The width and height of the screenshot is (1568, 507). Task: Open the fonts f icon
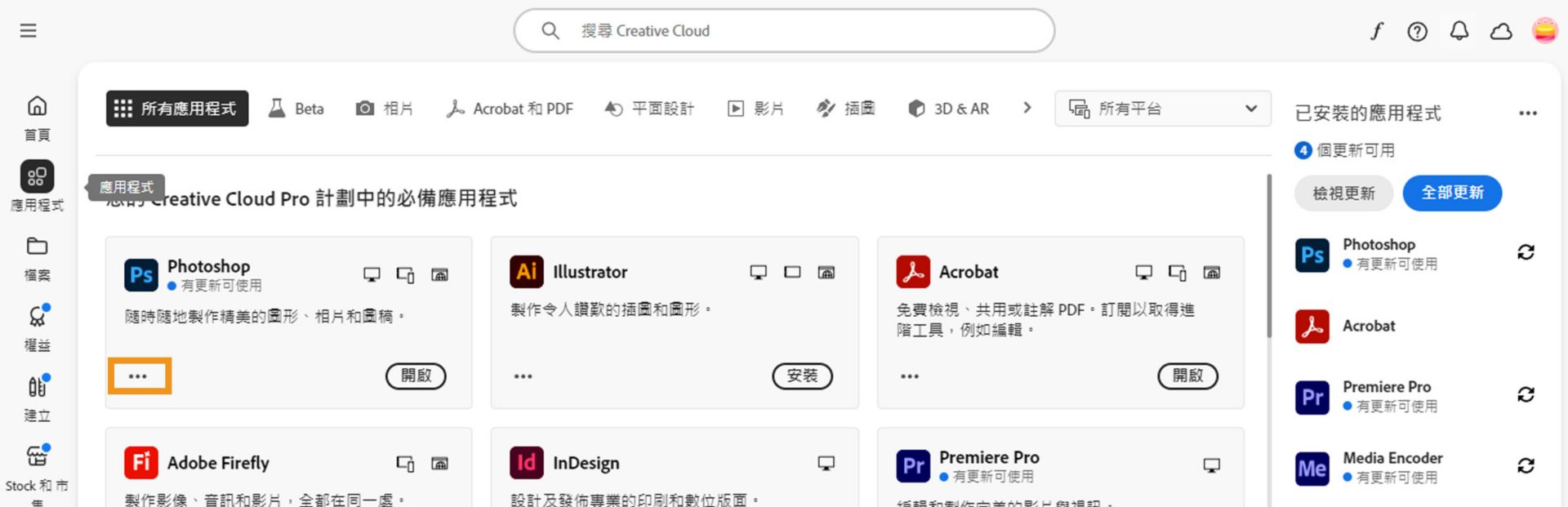tap(1377, 31)
